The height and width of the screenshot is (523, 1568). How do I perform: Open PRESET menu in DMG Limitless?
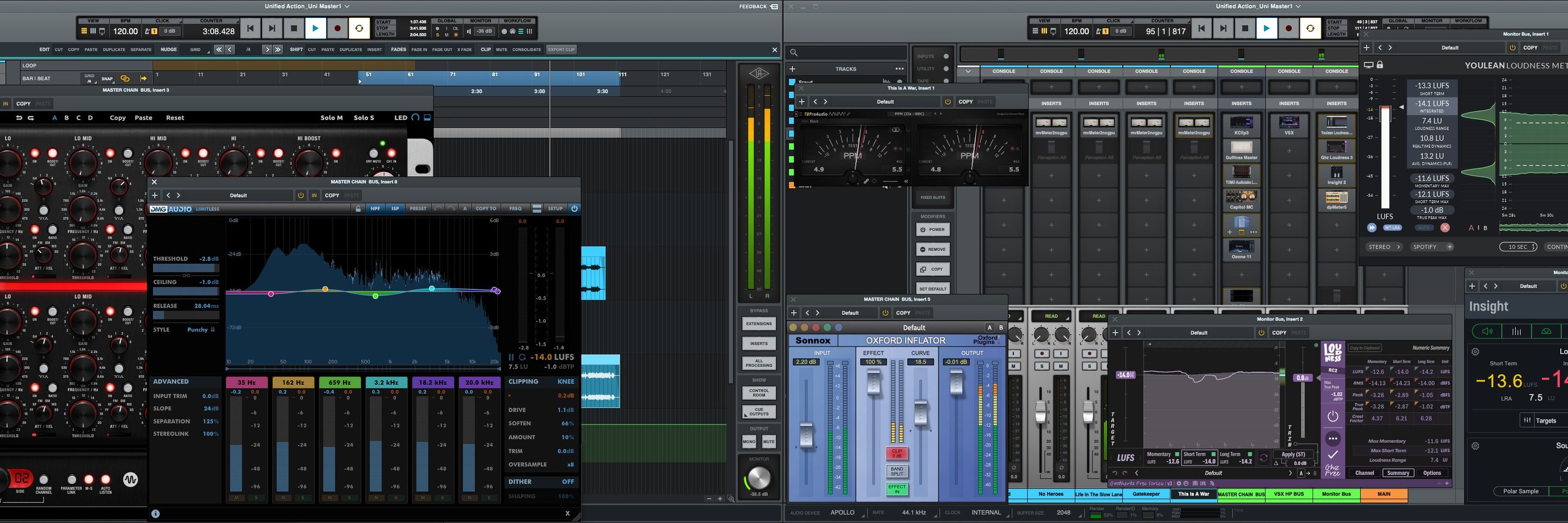[418, 209]
